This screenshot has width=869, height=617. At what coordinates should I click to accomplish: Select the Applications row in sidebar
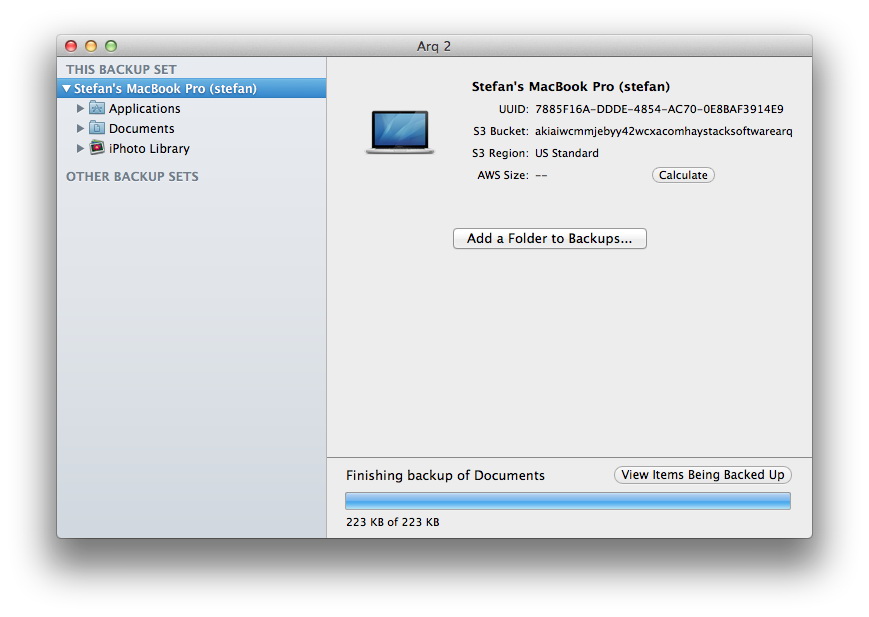click(191, 108)
